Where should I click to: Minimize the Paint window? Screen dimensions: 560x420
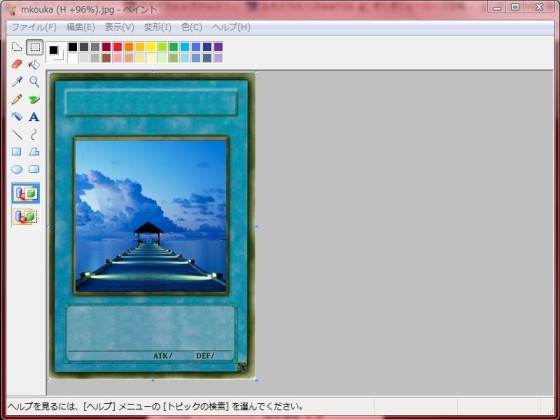[497, 8]
